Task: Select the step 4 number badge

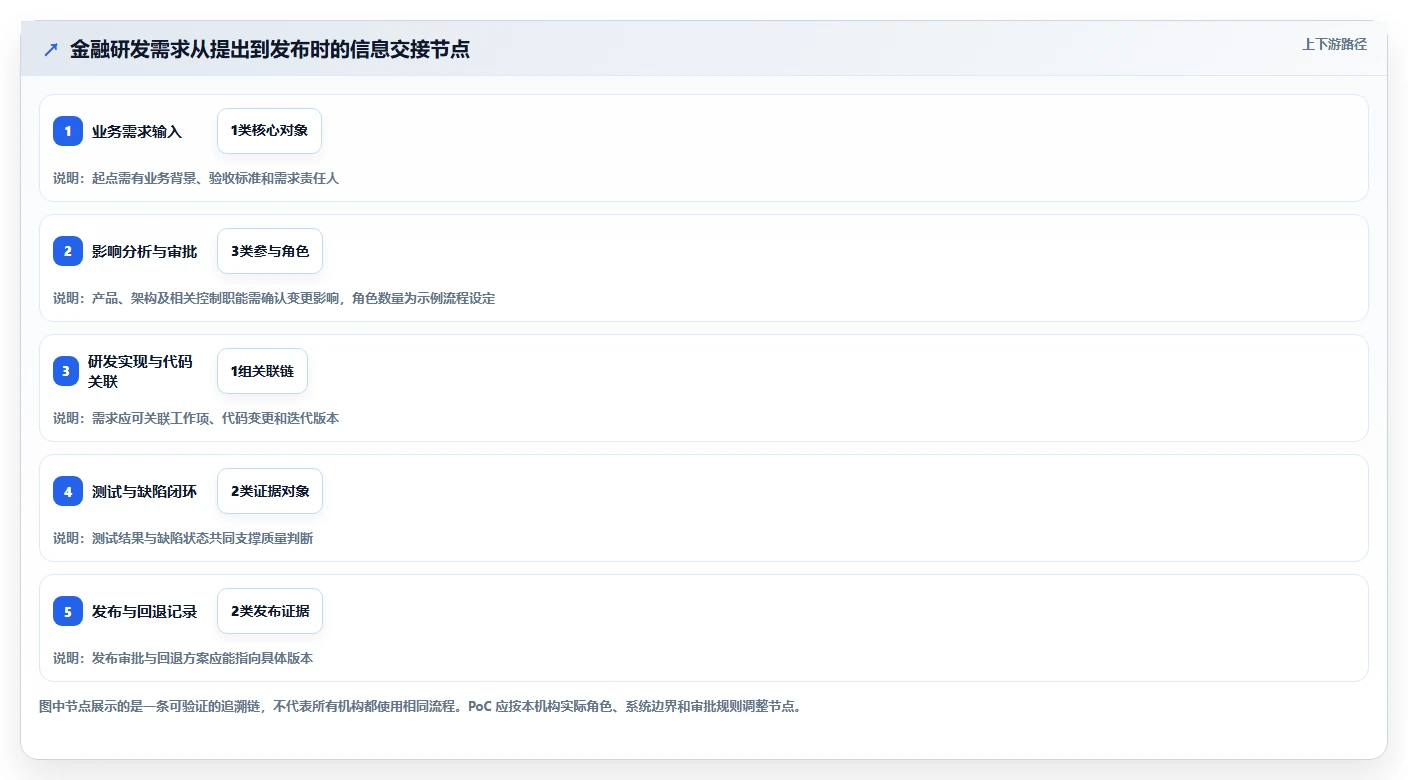Action: [x=68, y=491]
